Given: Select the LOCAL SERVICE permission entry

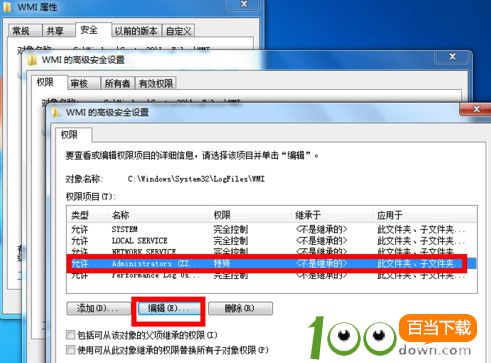Looking at the screenshot, I should coord(271,240).
